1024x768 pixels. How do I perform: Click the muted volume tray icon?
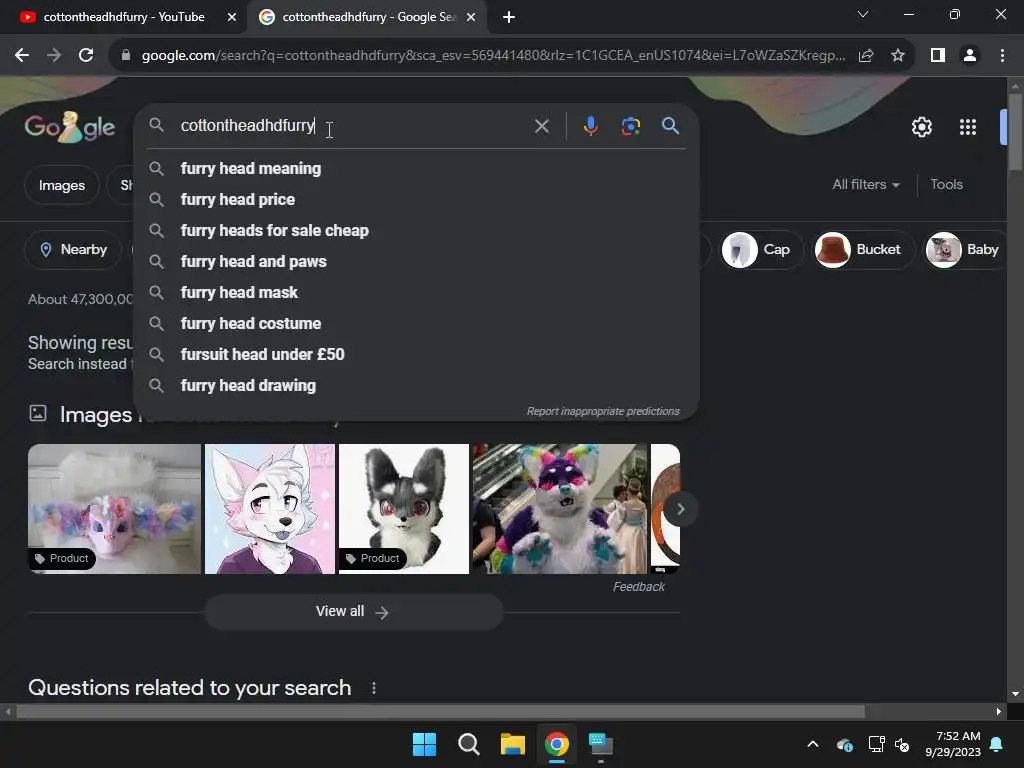(902, 744)
